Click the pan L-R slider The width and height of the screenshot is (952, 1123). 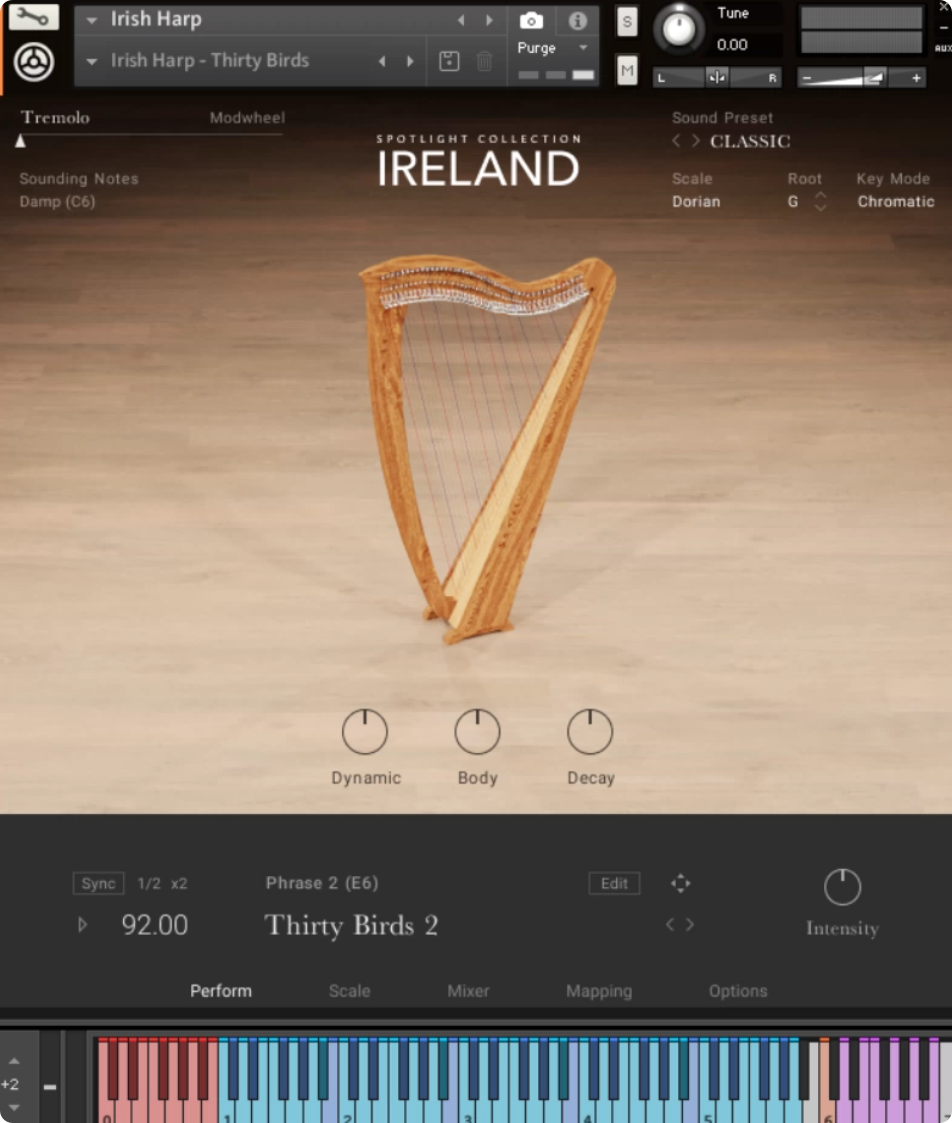[716, 77]
